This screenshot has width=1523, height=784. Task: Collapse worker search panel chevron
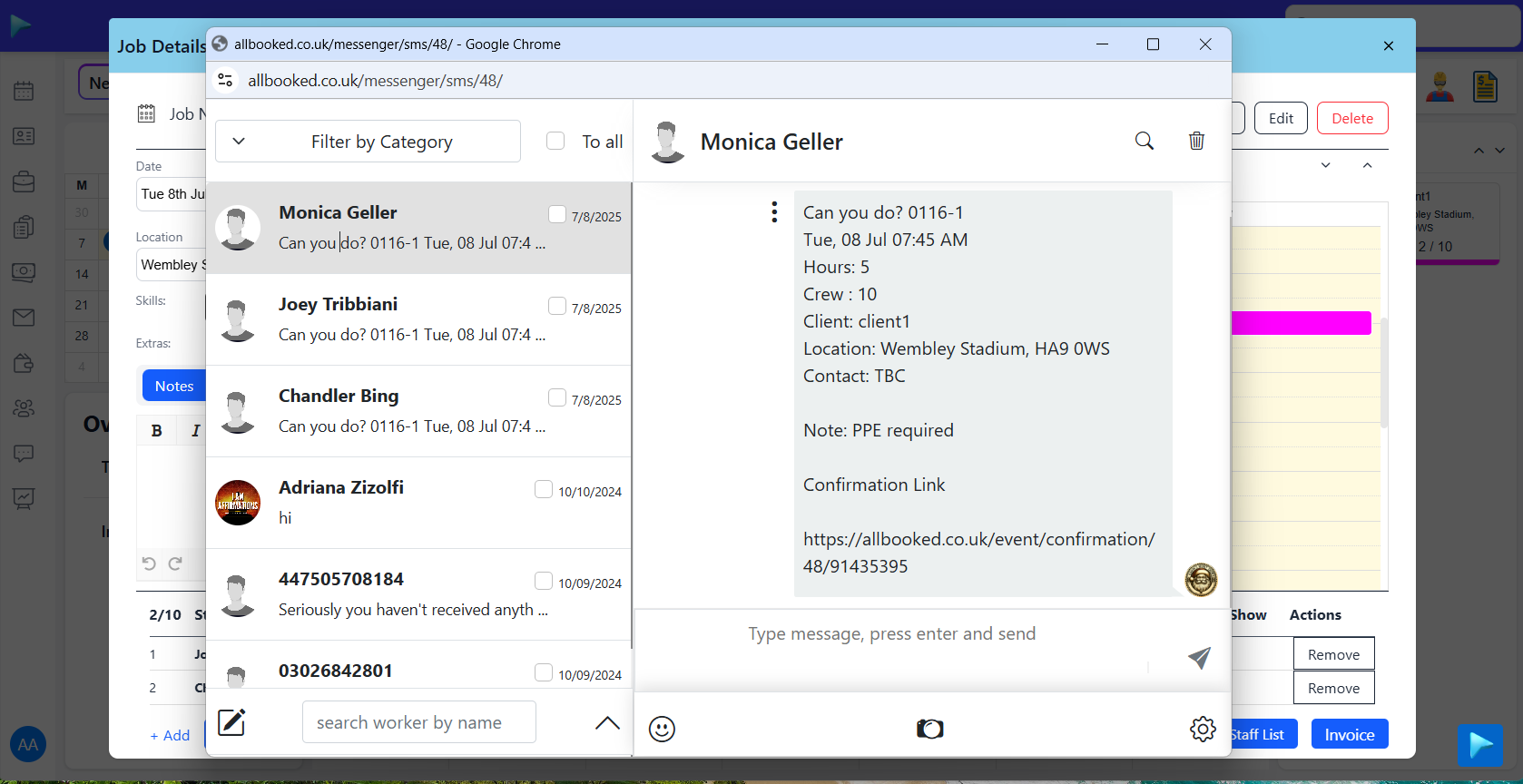tap(607, 722)
